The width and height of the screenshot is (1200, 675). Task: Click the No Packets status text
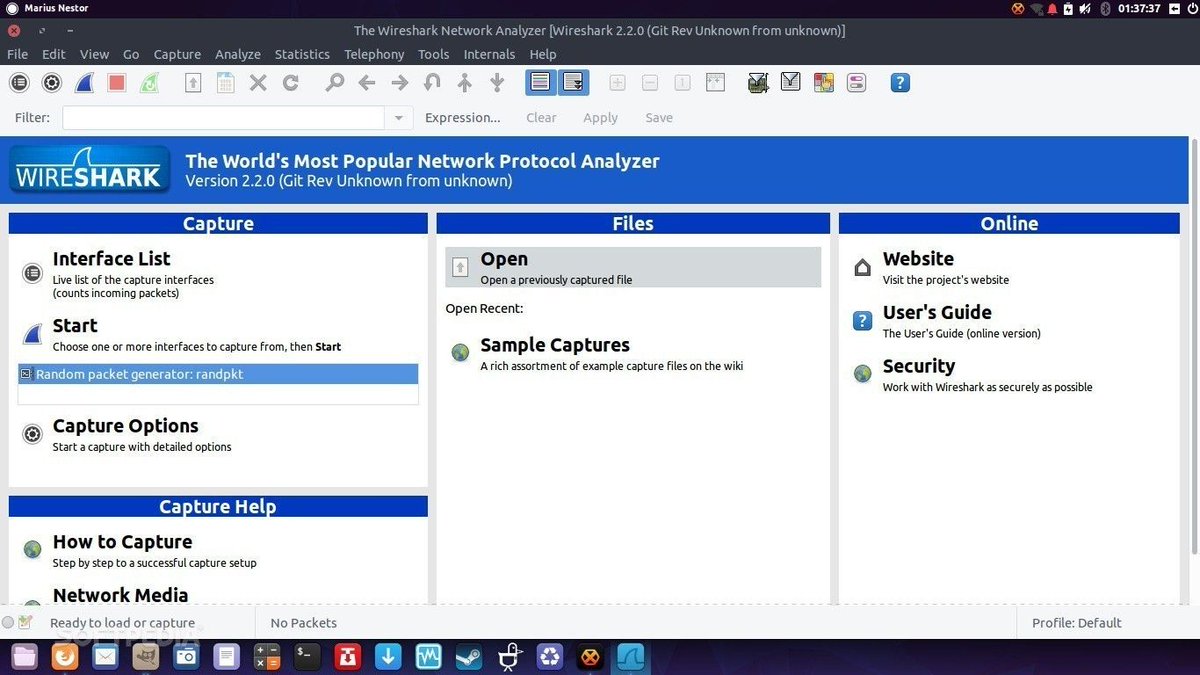[x=304, y=623]
